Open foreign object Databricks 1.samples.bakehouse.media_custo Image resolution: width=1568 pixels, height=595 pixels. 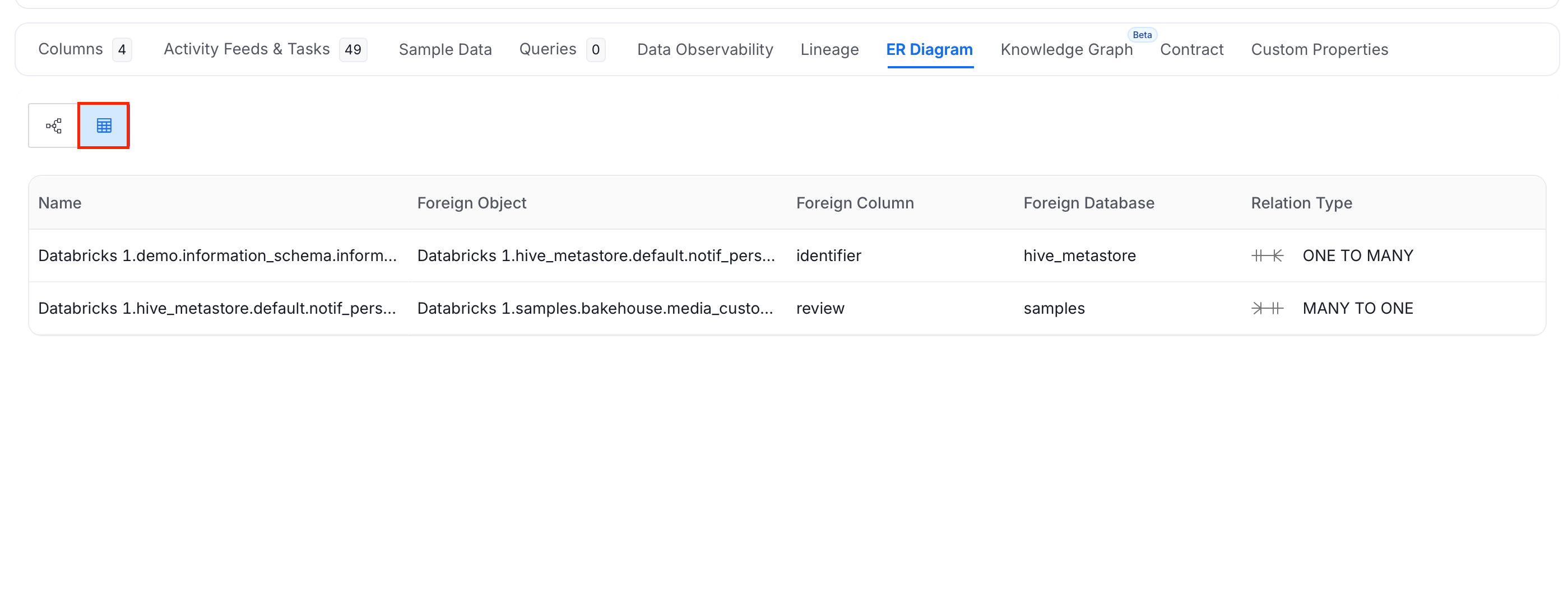click(x=595, y=309)
